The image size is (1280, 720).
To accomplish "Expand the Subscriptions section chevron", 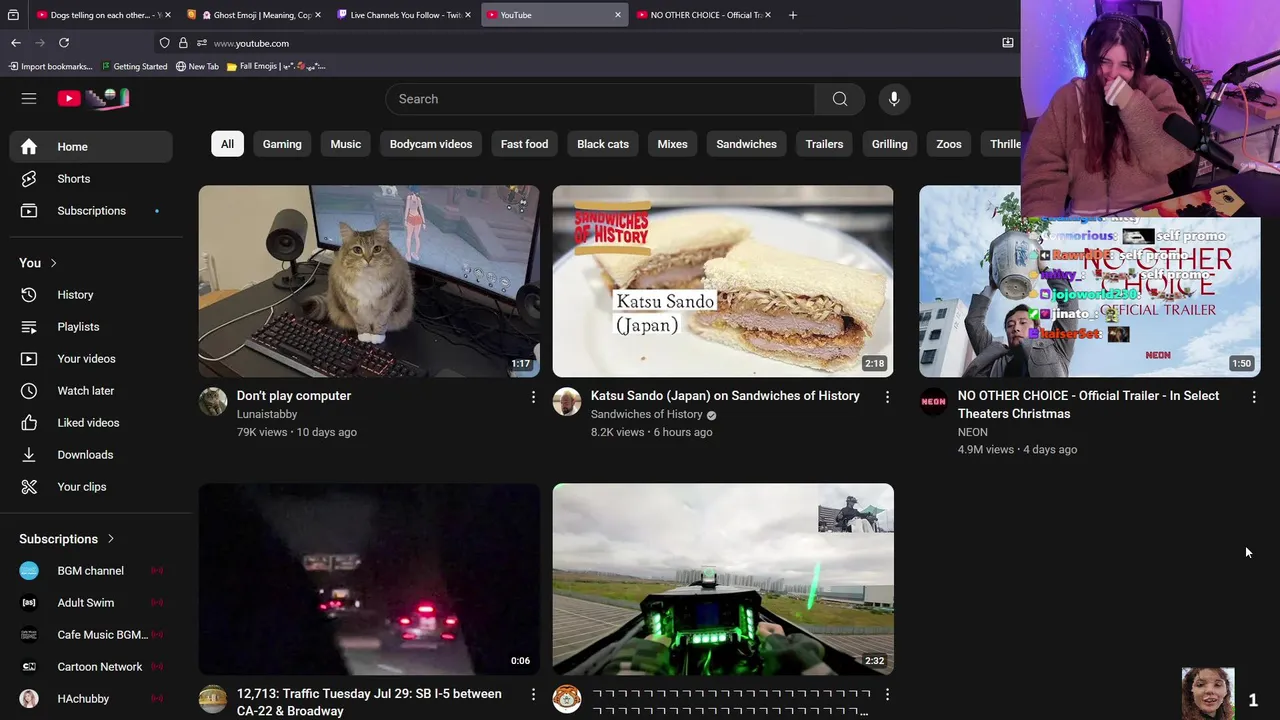I will pos(110,539).
